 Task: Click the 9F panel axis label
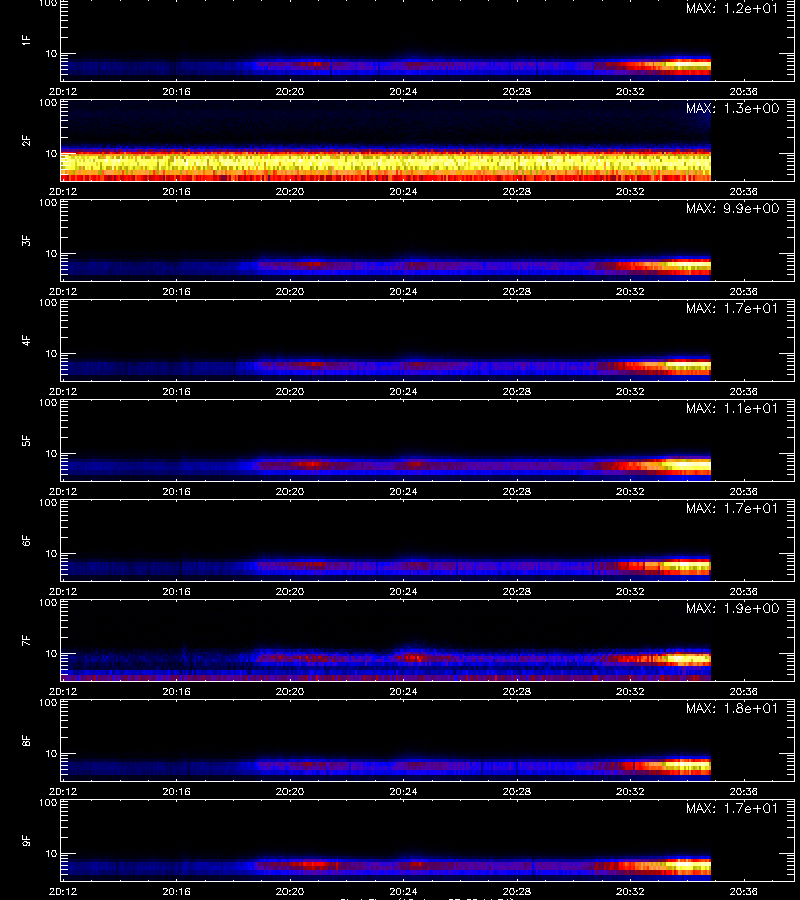(x=26, y=840)
